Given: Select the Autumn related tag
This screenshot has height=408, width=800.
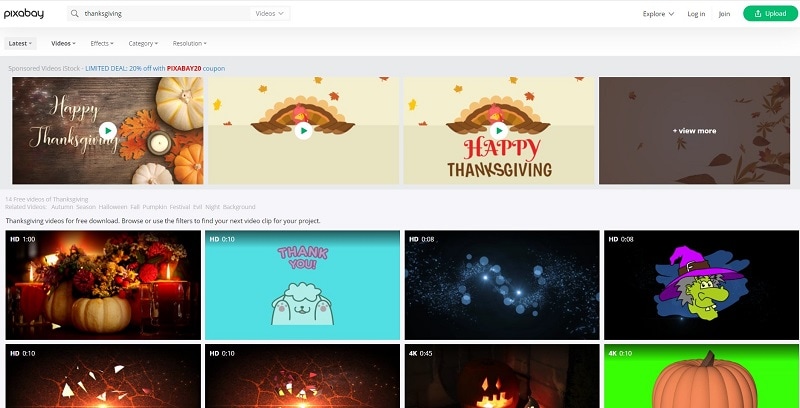Looking at the screenshot, I should (62, 207).
